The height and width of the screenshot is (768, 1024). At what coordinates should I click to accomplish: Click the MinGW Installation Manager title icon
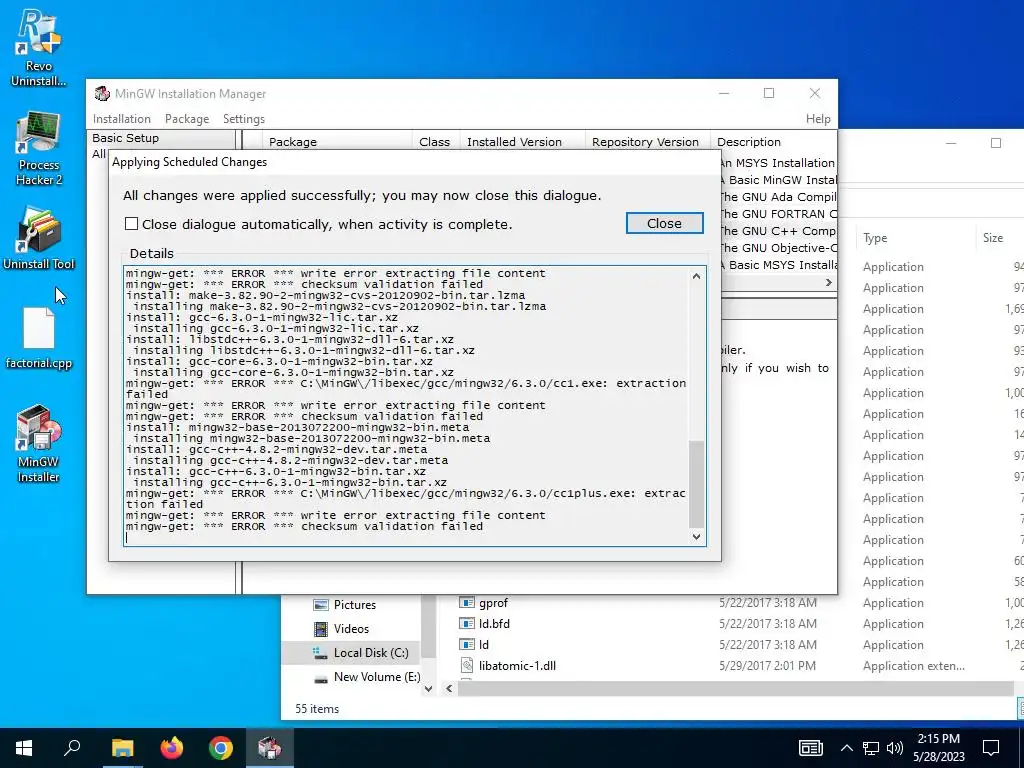pyautogui.click(x=102, y=93)
